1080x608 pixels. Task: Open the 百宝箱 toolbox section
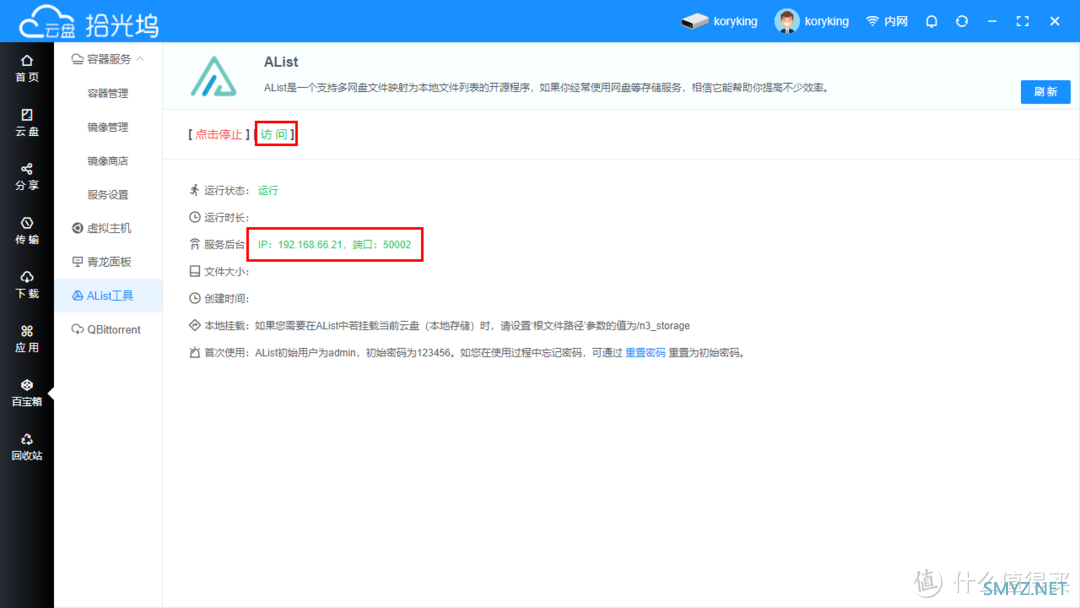(x=27, y=393)
